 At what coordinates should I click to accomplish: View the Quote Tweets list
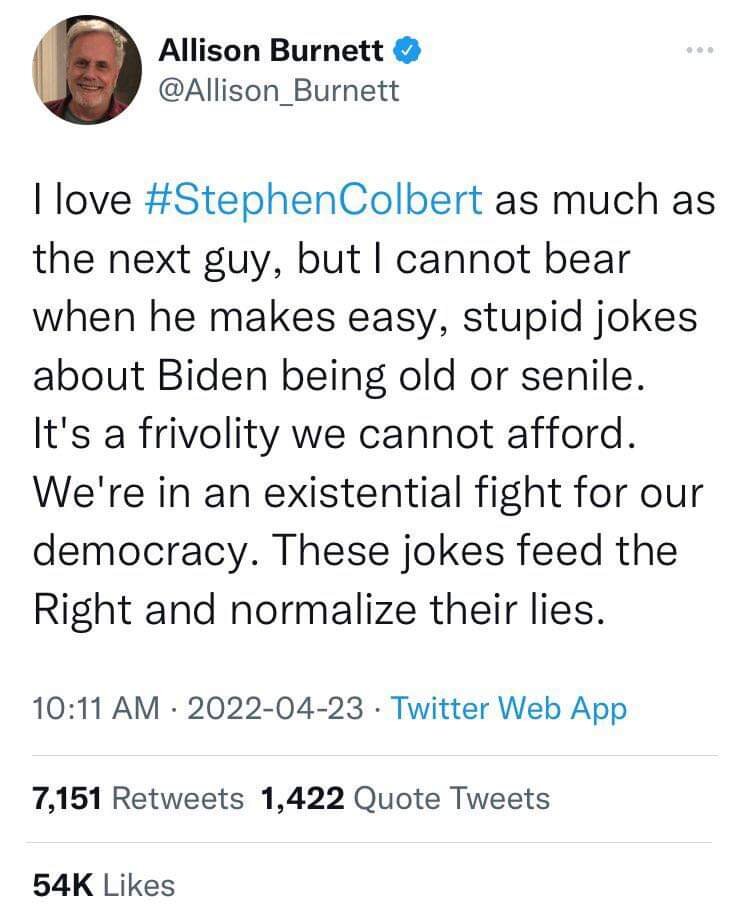[x=452, y=798]
